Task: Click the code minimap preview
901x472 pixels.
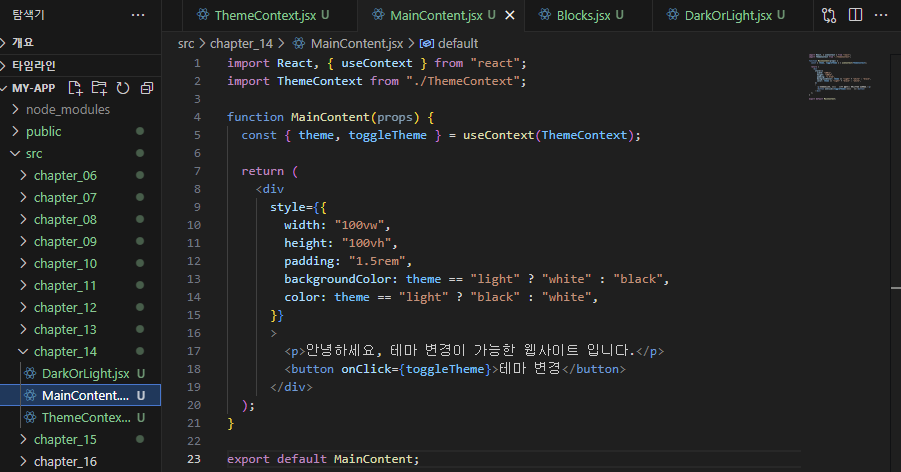Action: click(840, 76)
